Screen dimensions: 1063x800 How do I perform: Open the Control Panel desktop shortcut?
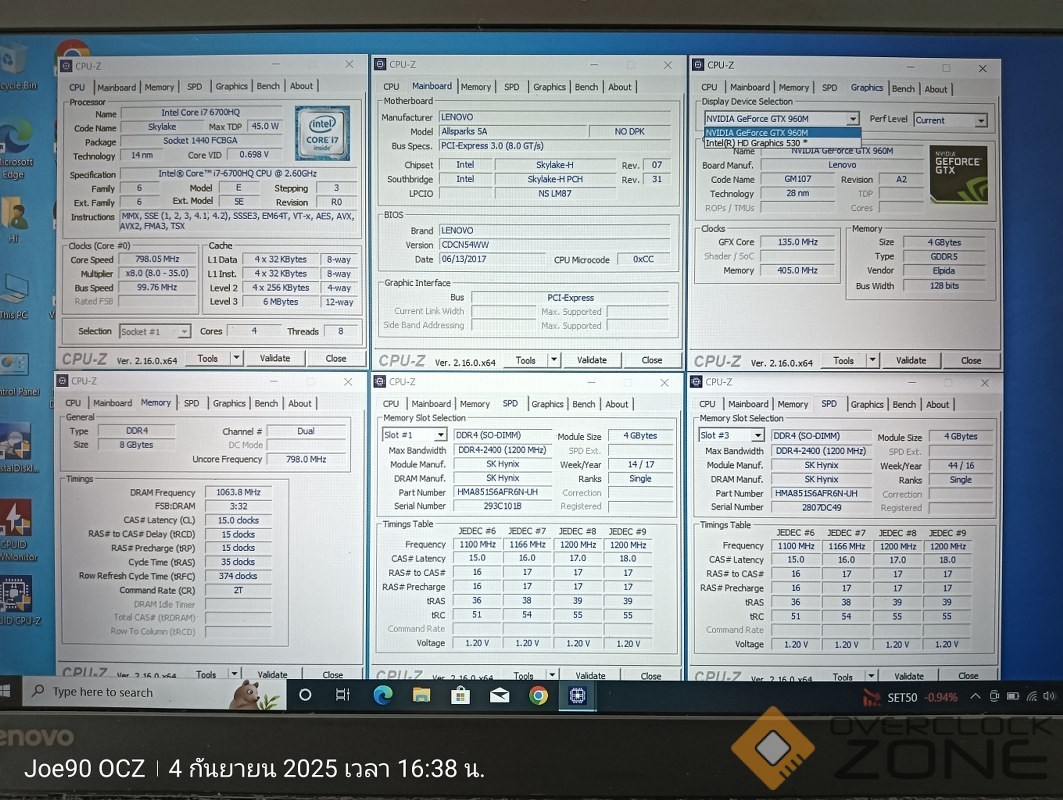pos(18,373)
